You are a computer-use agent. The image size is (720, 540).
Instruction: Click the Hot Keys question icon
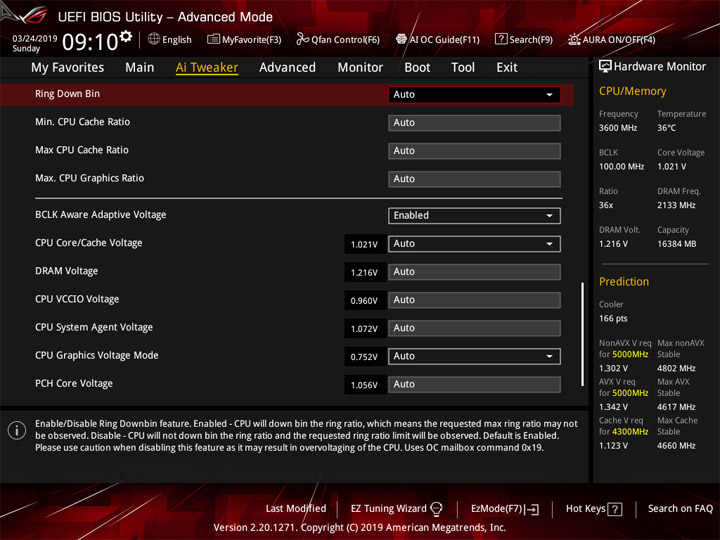coord(615,509)
